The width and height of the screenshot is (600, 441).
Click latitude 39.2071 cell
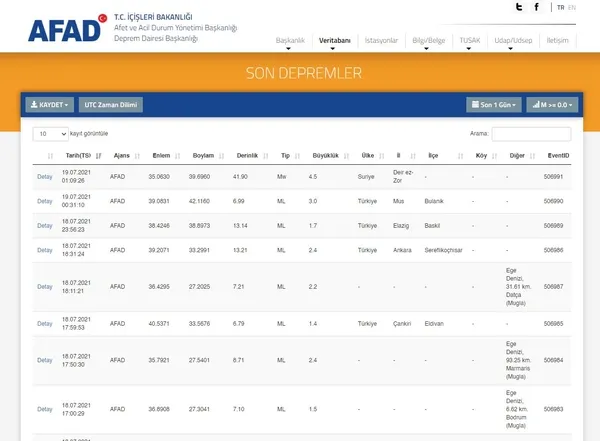159,250
